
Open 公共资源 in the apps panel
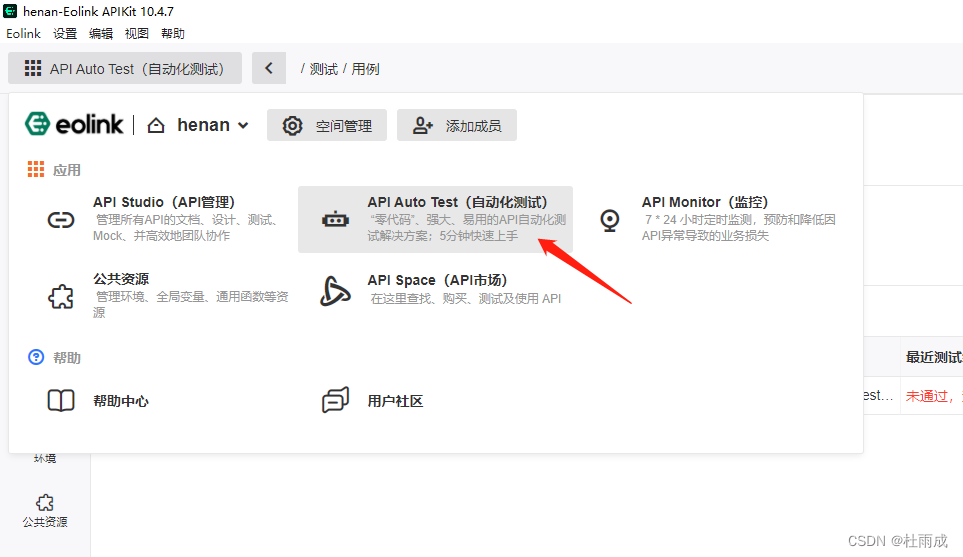[x=161, y=296]
